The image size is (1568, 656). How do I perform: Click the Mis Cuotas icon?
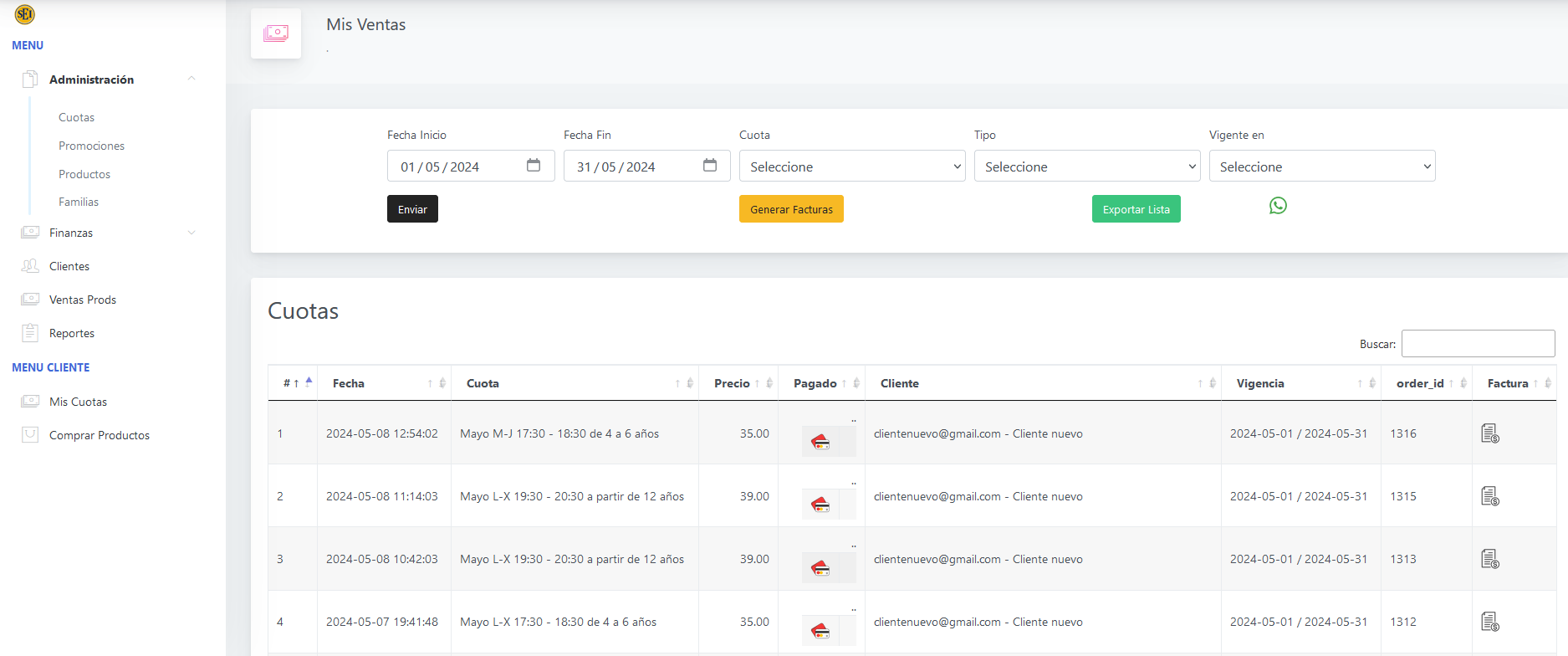[x=30, y=402]
